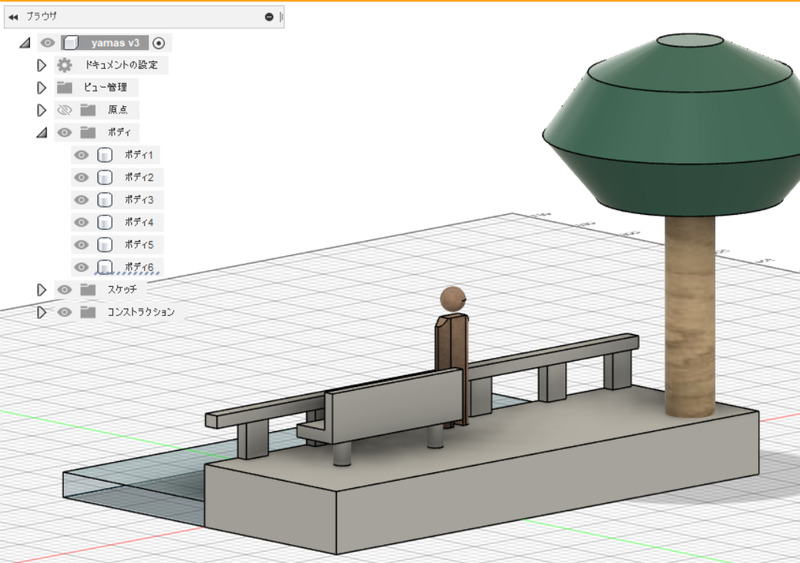Expand the スケッチ folder
This screenshot has width=800, height=563.
41,290
